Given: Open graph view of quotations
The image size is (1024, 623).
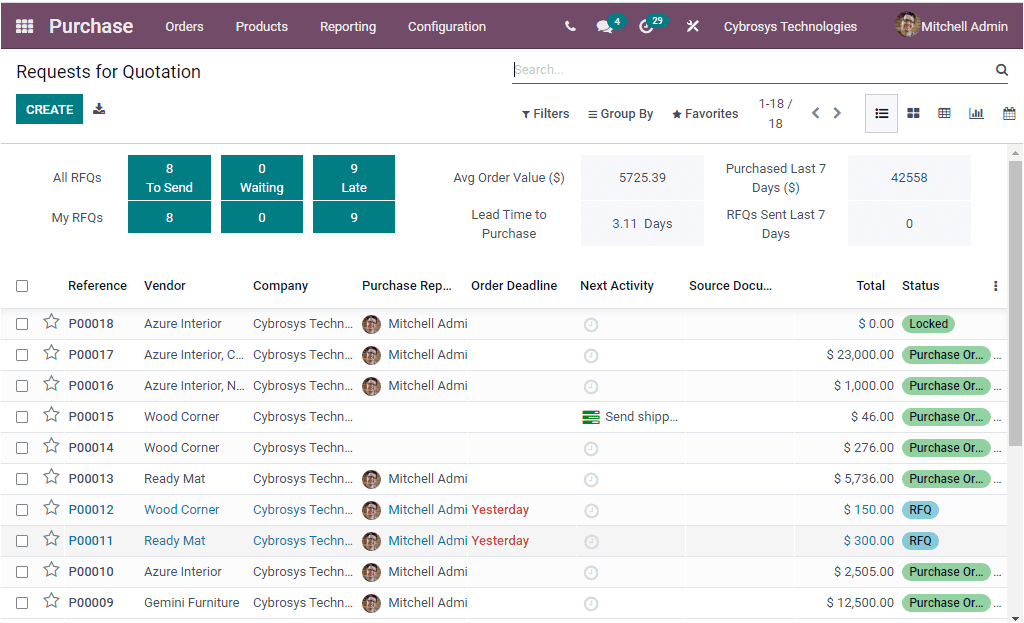Looking at the screenshot, I should click(977, 113).
